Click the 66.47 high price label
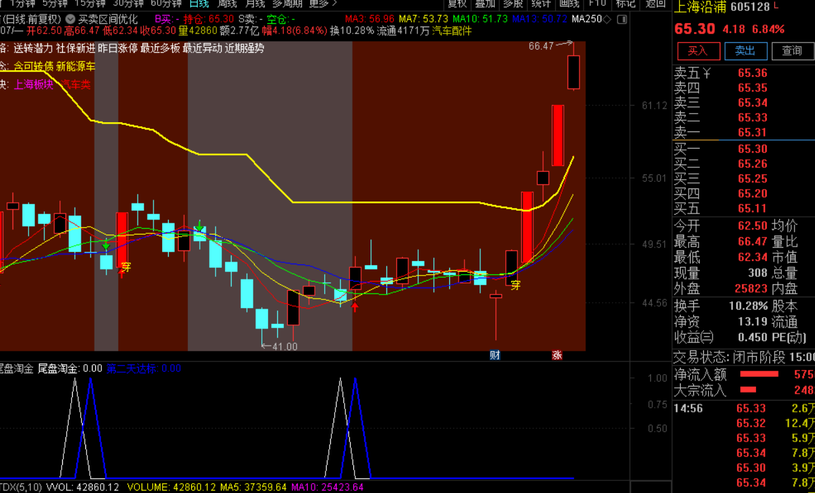The height and width of the screenshot is (493, 815). click(x=541, y=46)
